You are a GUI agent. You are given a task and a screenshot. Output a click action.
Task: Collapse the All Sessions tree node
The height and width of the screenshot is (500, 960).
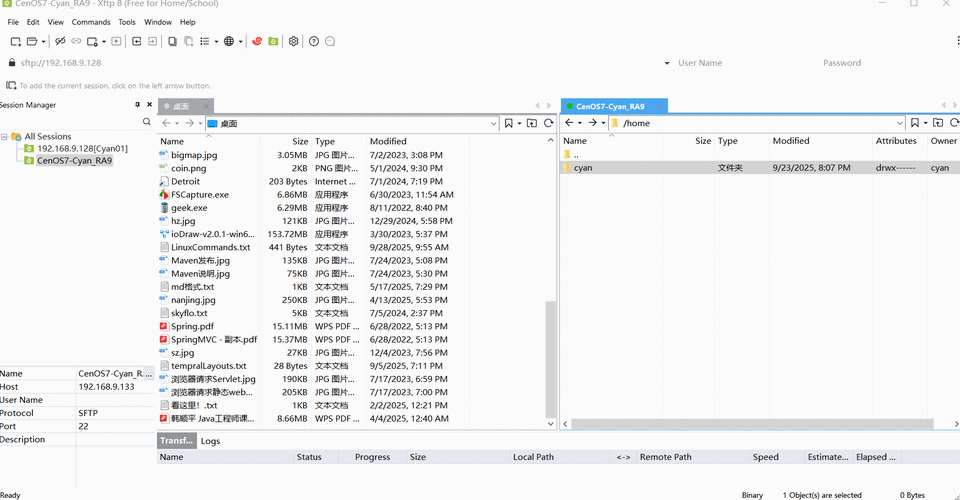point(5,136)
